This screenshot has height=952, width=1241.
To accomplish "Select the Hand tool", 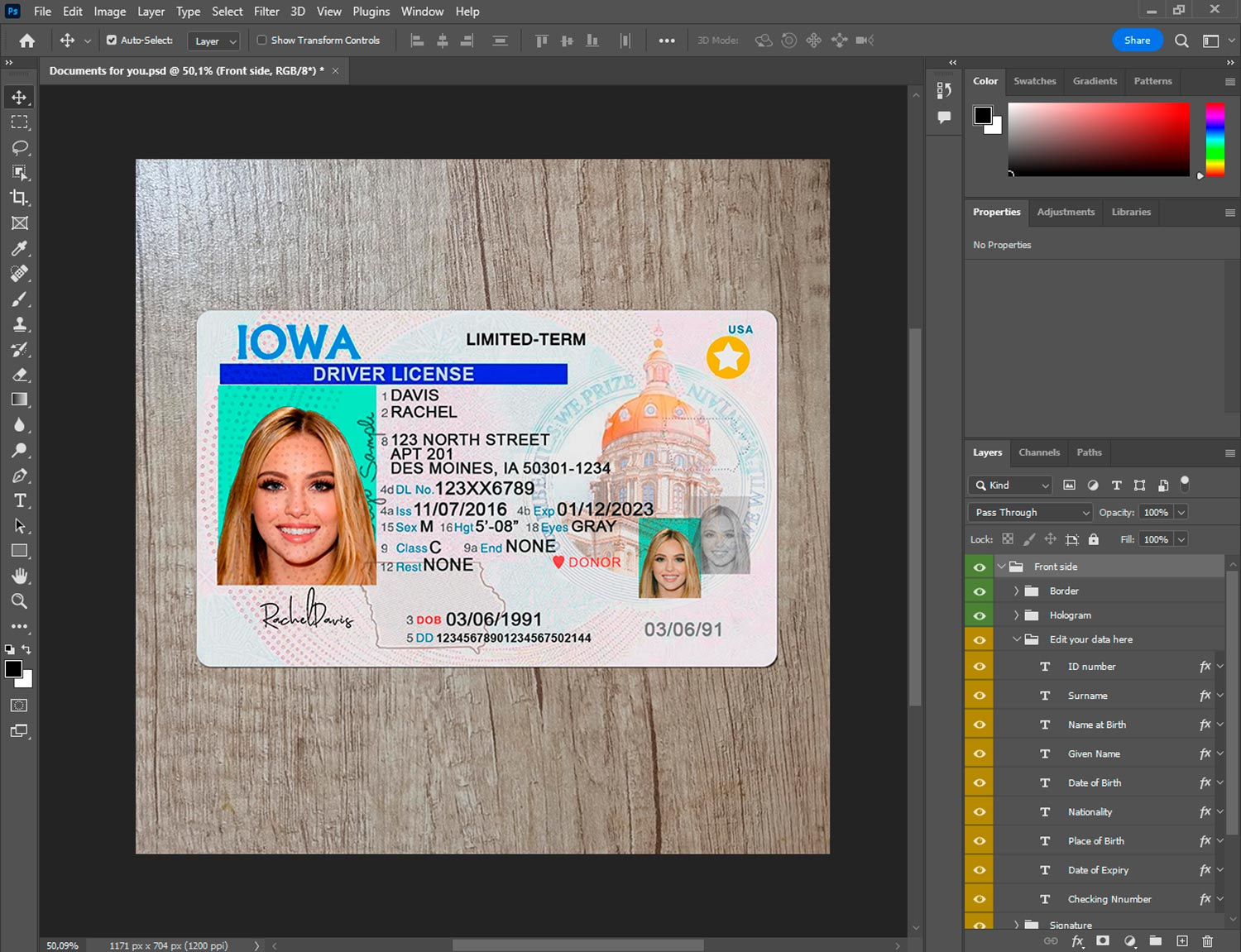I will [20, 576].
